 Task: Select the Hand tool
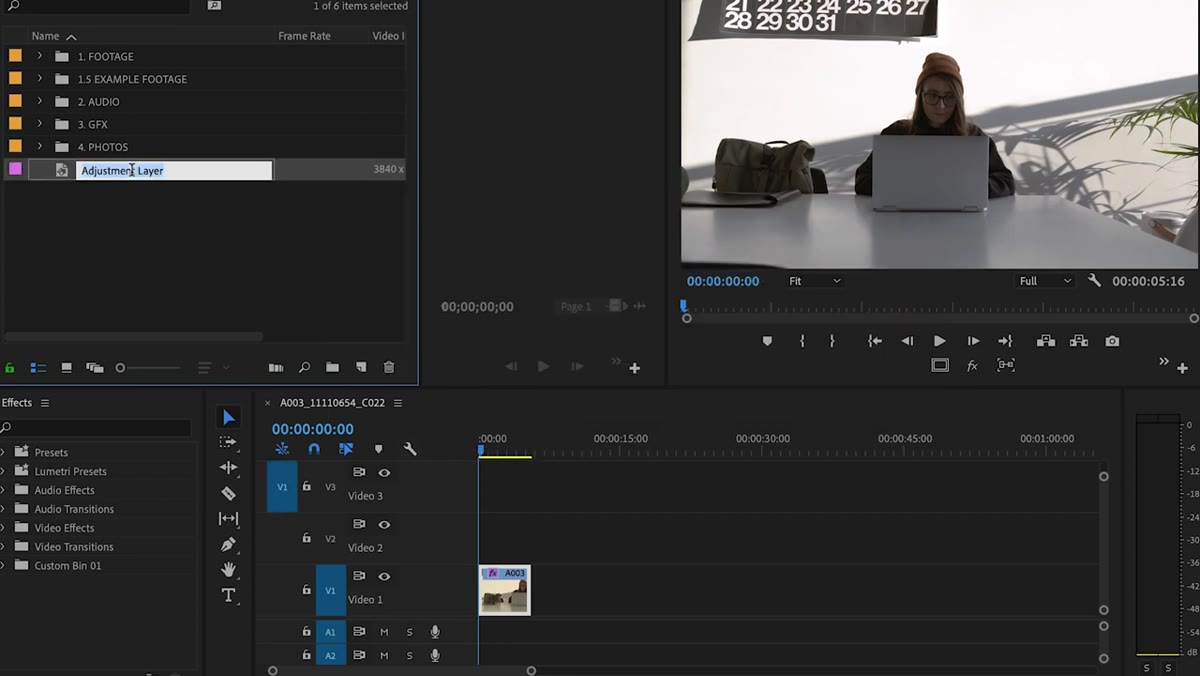click(x=228, y=569)
